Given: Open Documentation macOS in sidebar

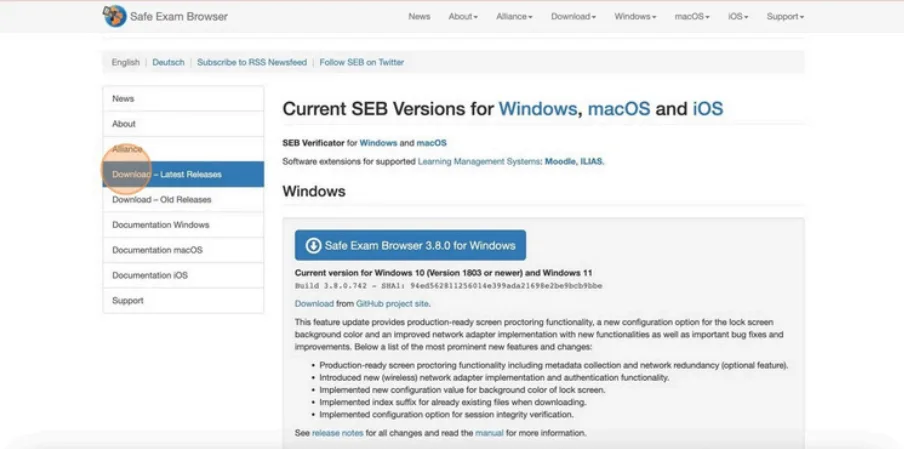Looking at the screenshot, I should (183, 250).
